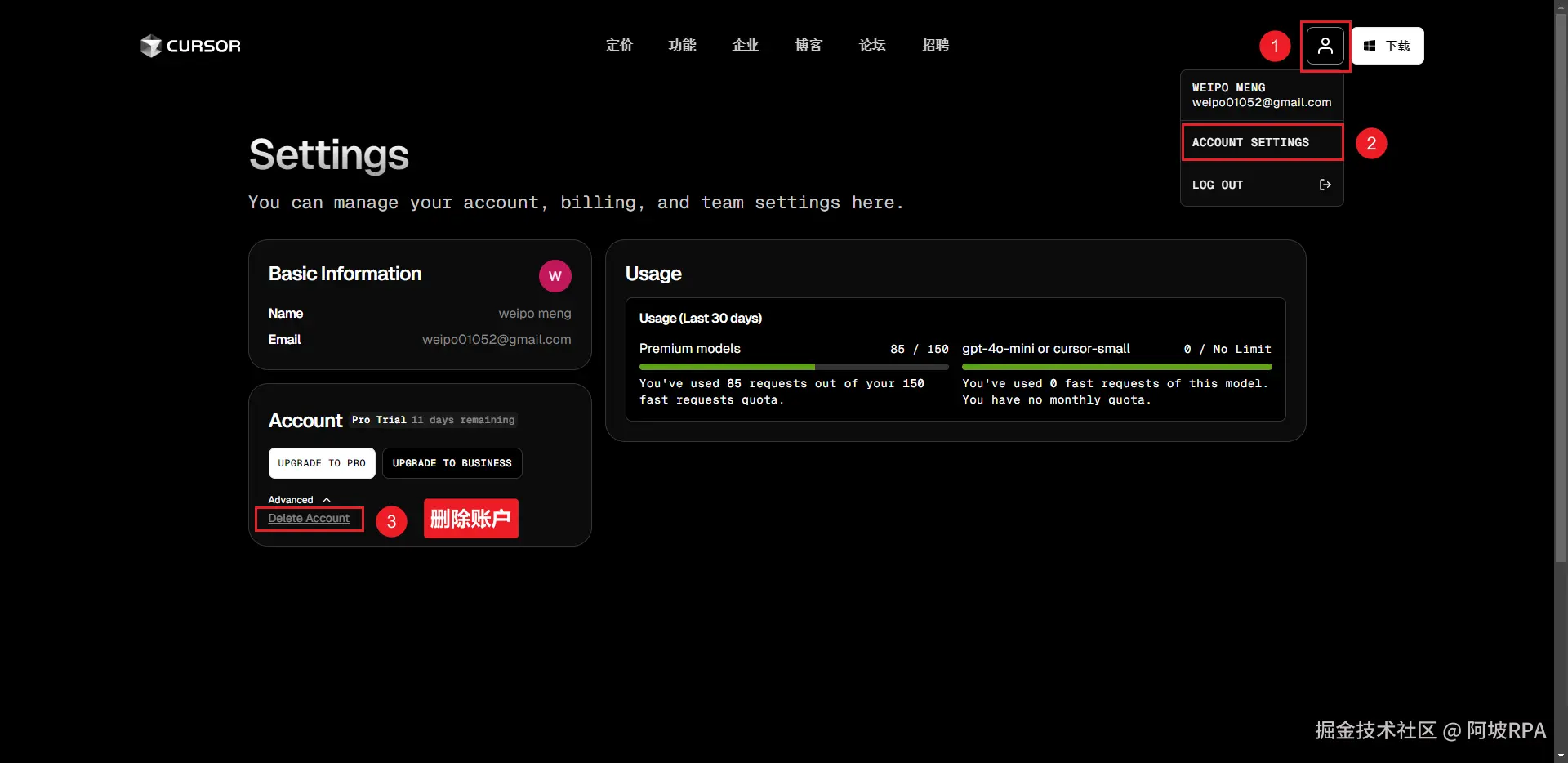Click the scrollbar up arrow

pos(1561,7)
